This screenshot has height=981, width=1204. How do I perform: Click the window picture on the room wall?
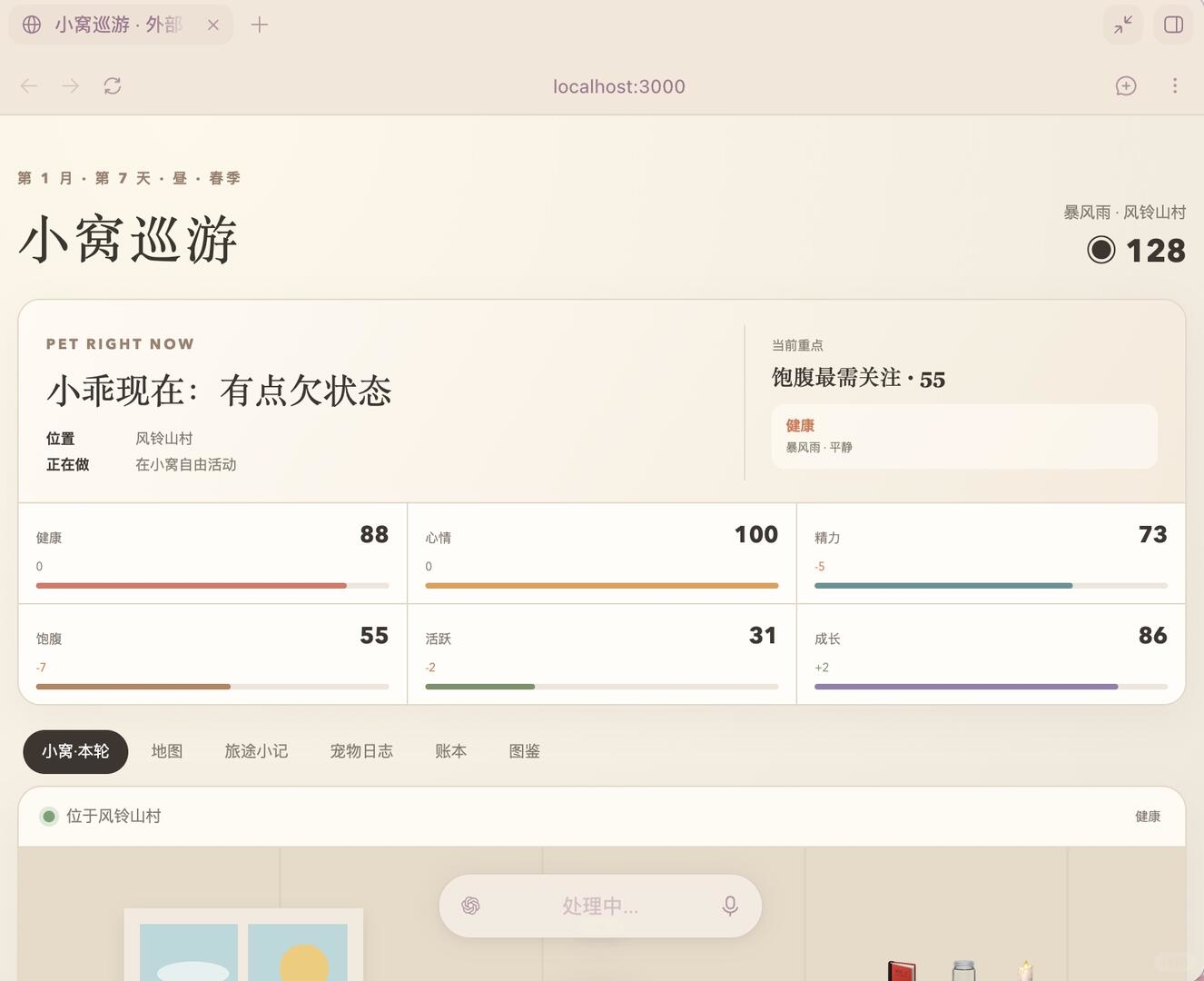pos(243,945)
